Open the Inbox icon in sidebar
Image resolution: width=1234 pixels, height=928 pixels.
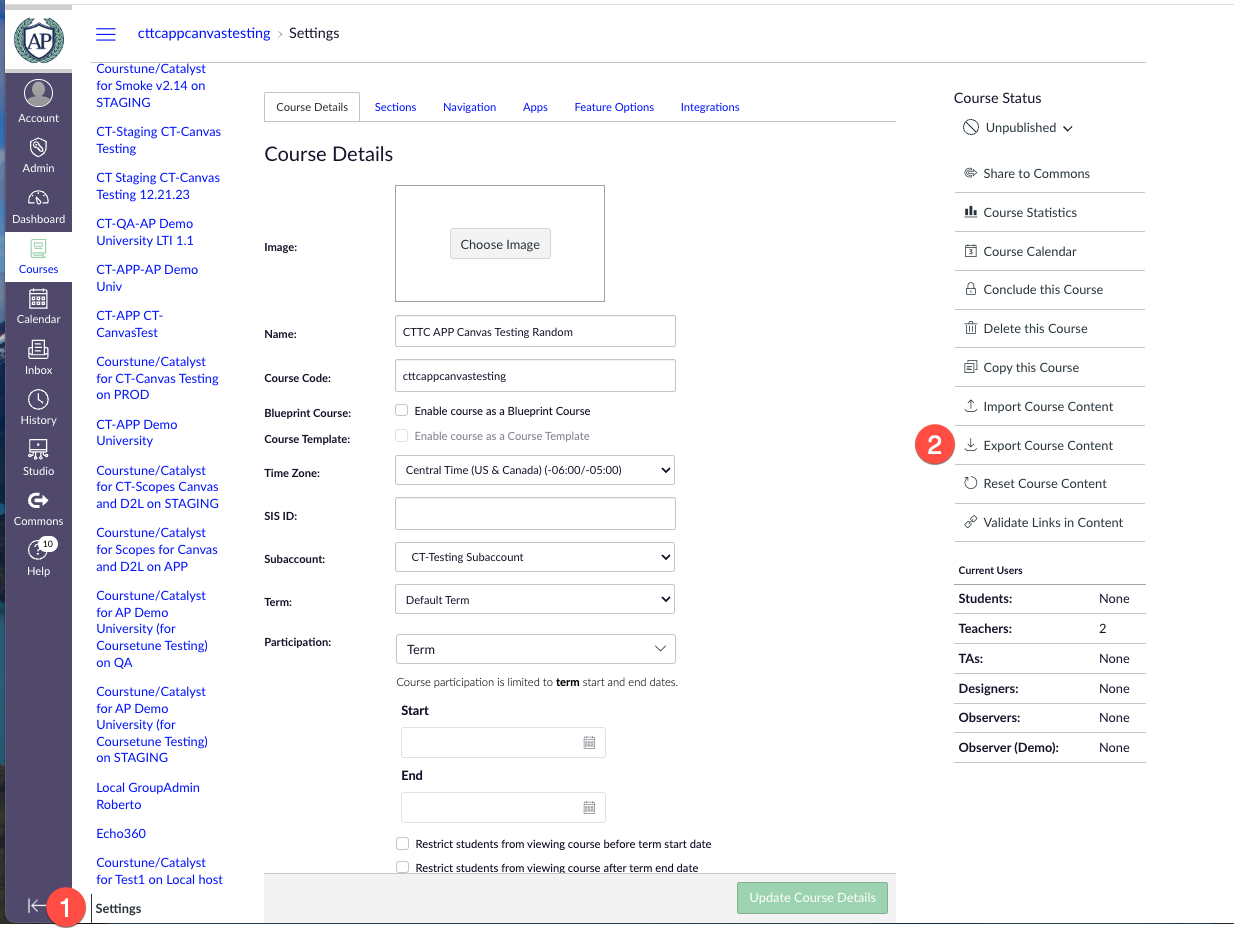tap(38, 350)
